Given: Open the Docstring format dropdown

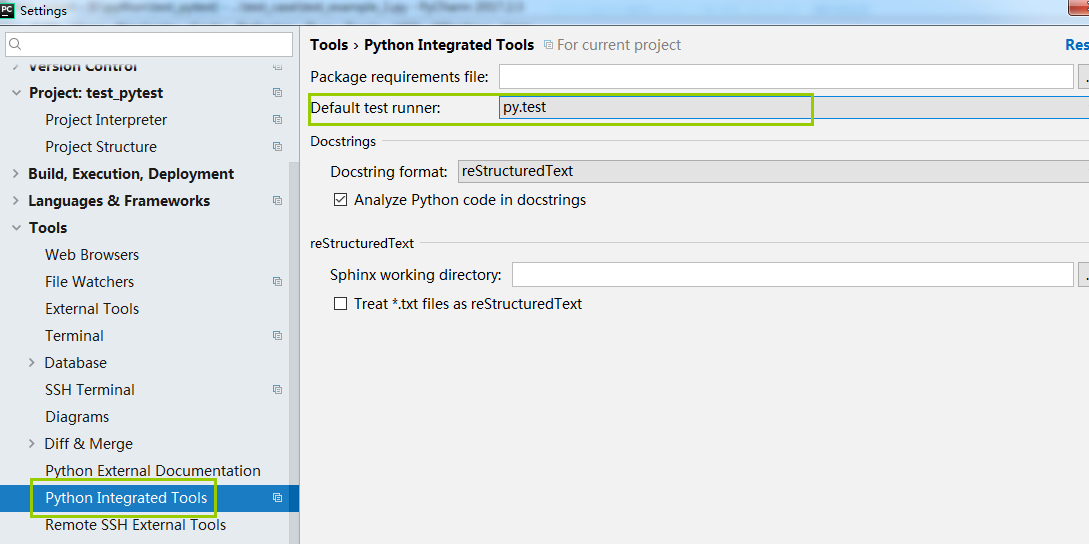Looking at the screenshot, I should click(x=772, y=172).
